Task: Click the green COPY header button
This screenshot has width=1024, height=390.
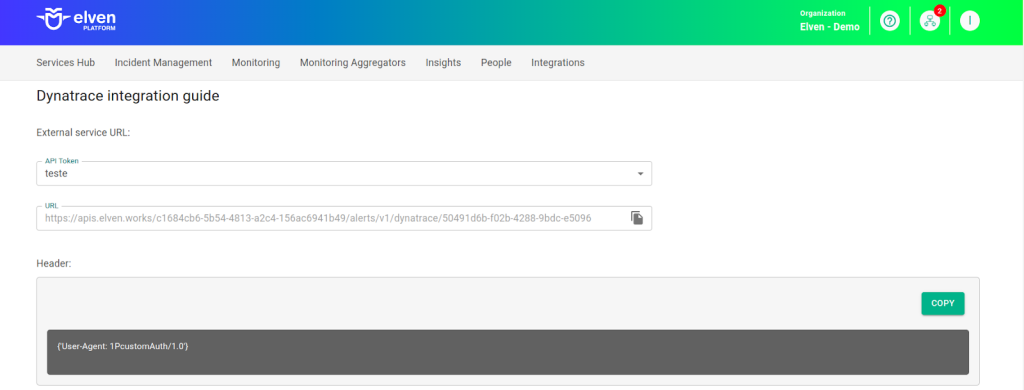Action: [942, 303]
